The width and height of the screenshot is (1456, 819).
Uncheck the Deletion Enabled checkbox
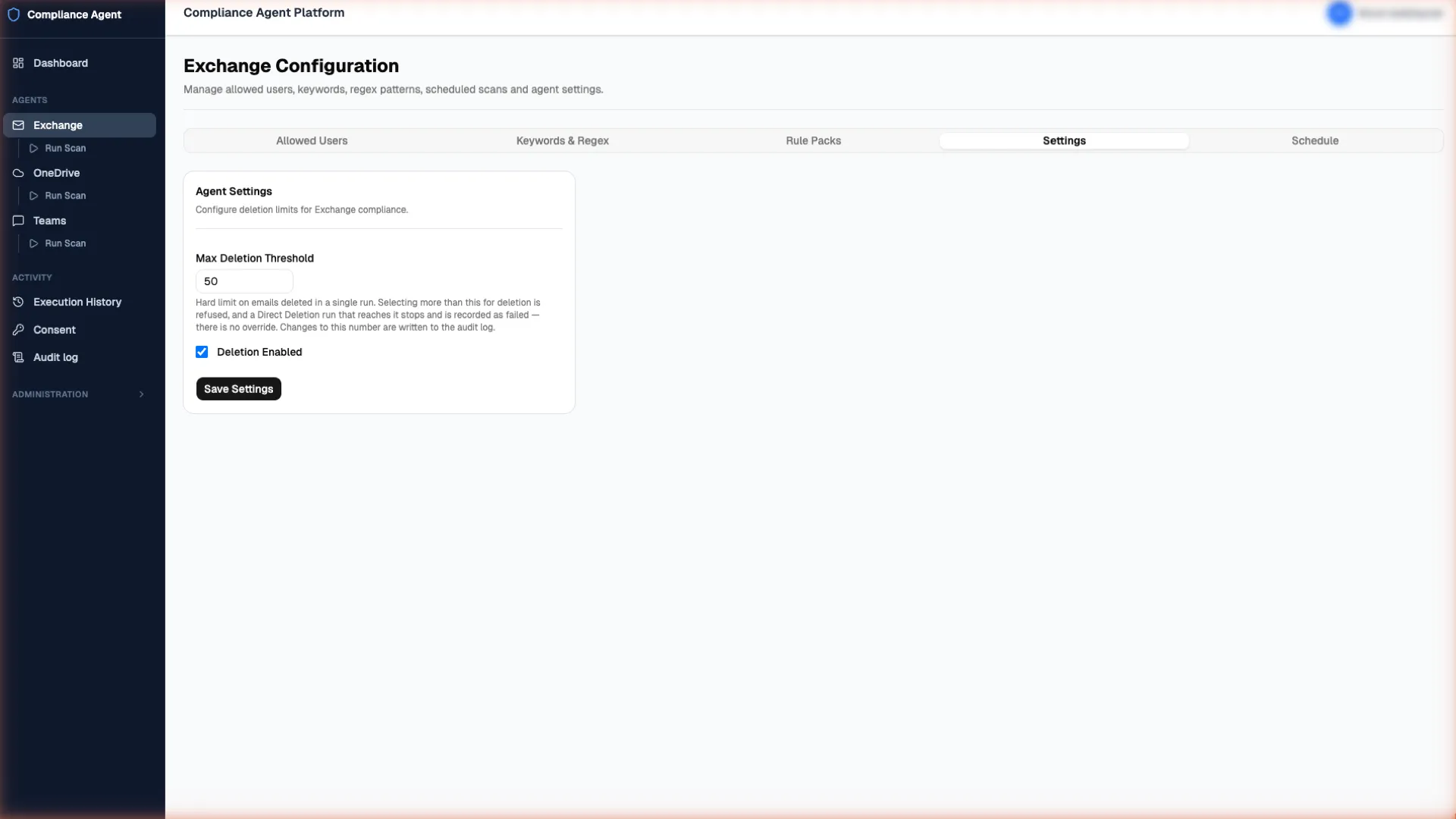point(202,352)
